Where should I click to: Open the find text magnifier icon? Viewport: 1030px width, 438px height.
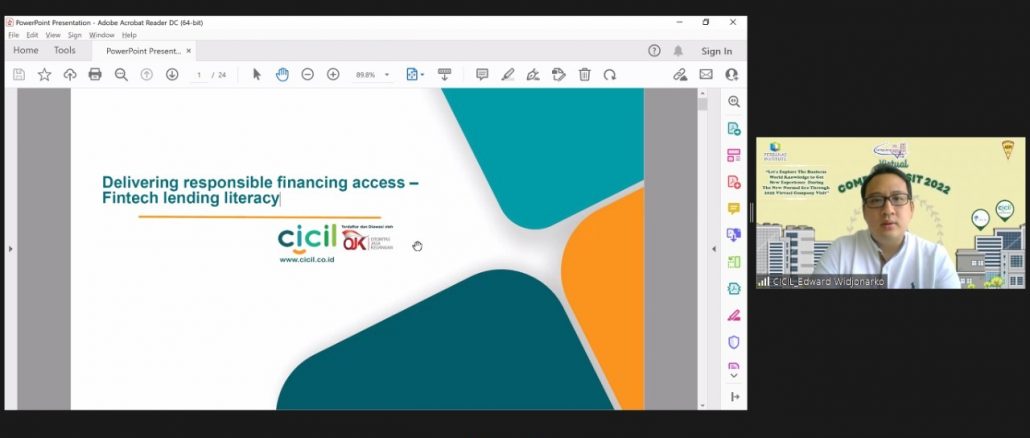(121, 75)
